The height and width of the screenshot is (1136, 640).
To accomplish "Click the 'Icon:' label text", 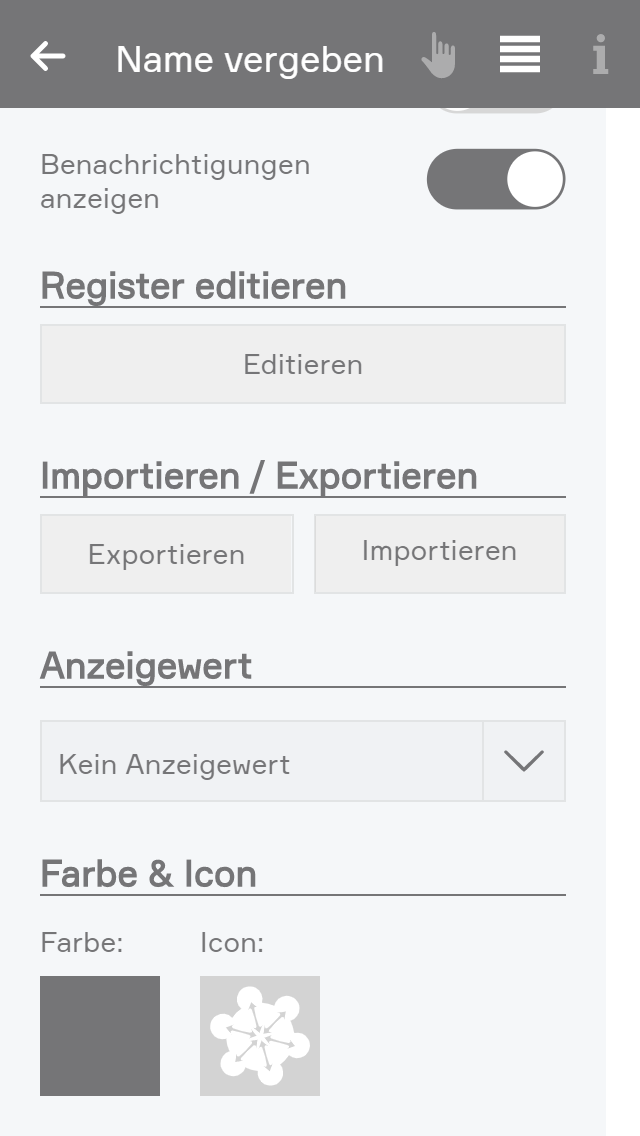I will (232, 943).
